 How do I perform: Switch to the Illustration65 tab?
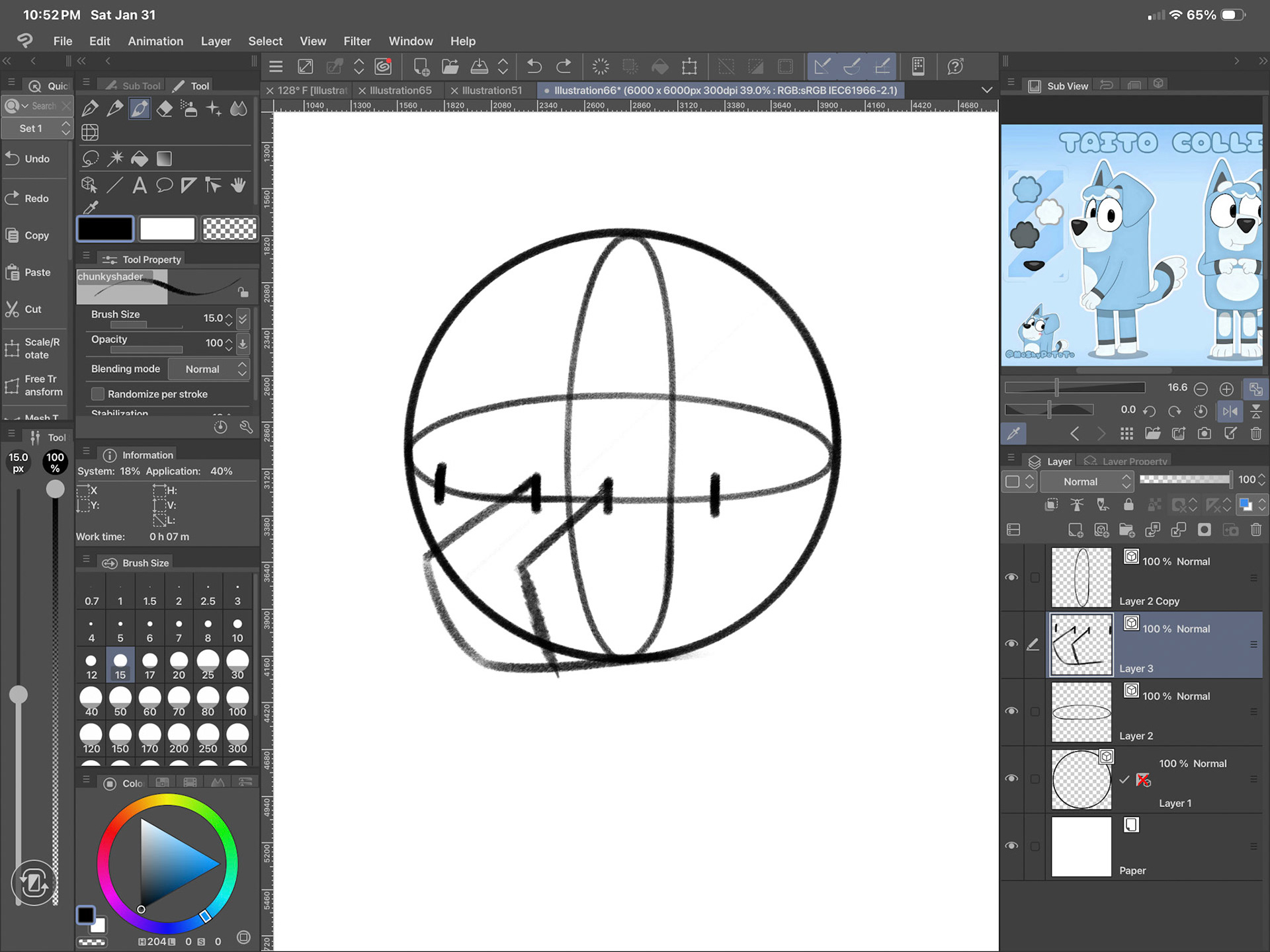coord(400,91)
